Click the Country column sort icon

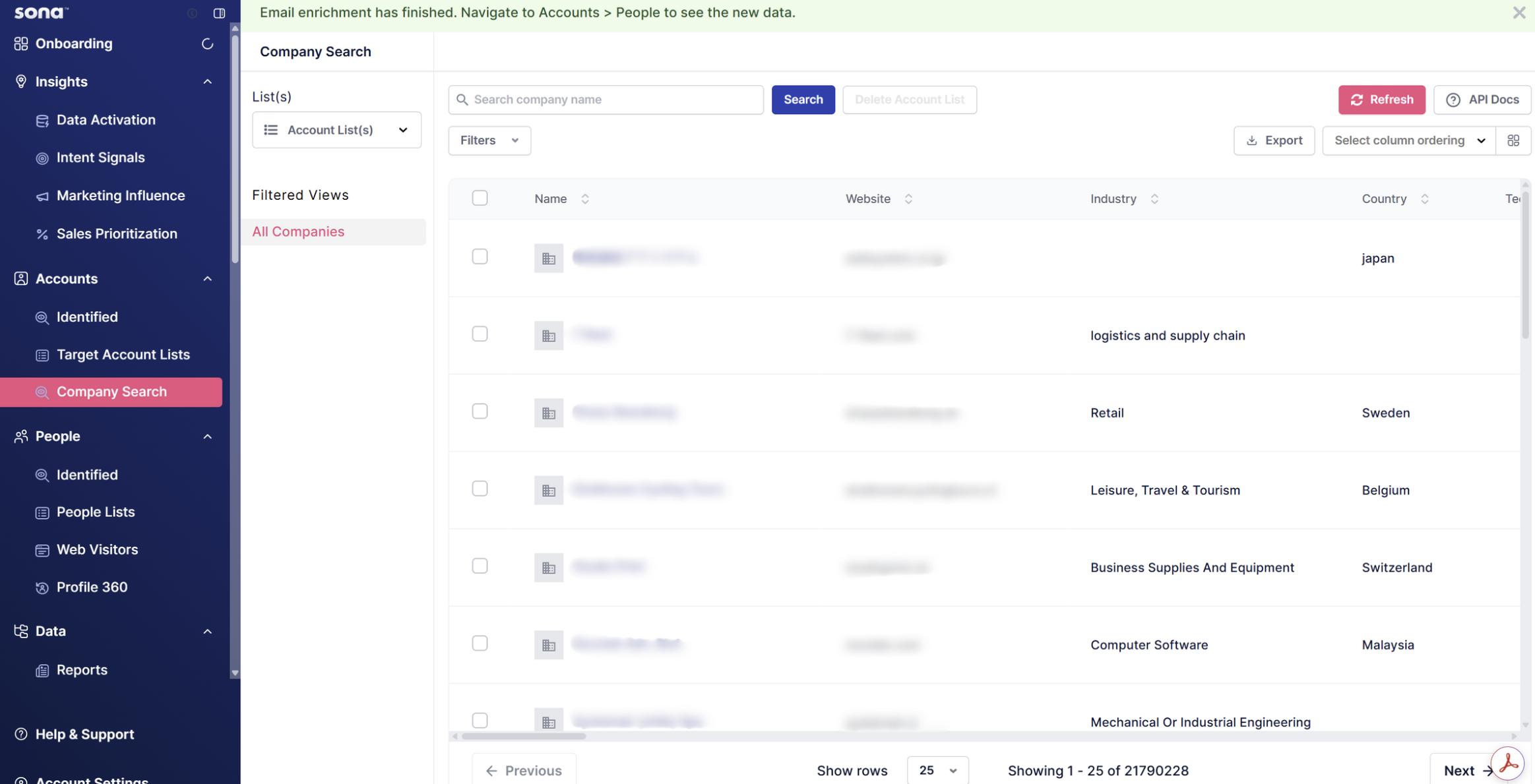click(x=1425, y=199)
